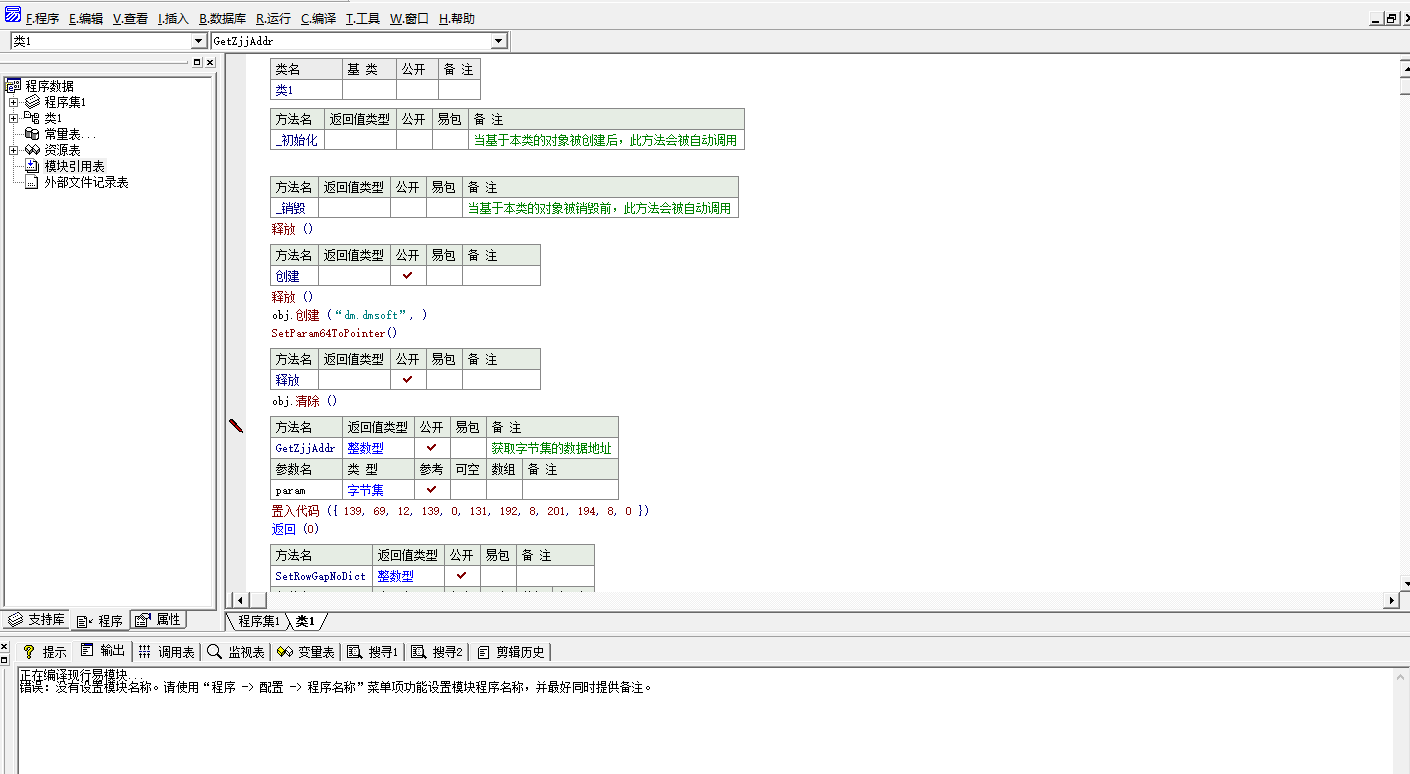Toggle 易包 cell for GetZjjAddr method
Screen dimensions: 1410x774
467,447
